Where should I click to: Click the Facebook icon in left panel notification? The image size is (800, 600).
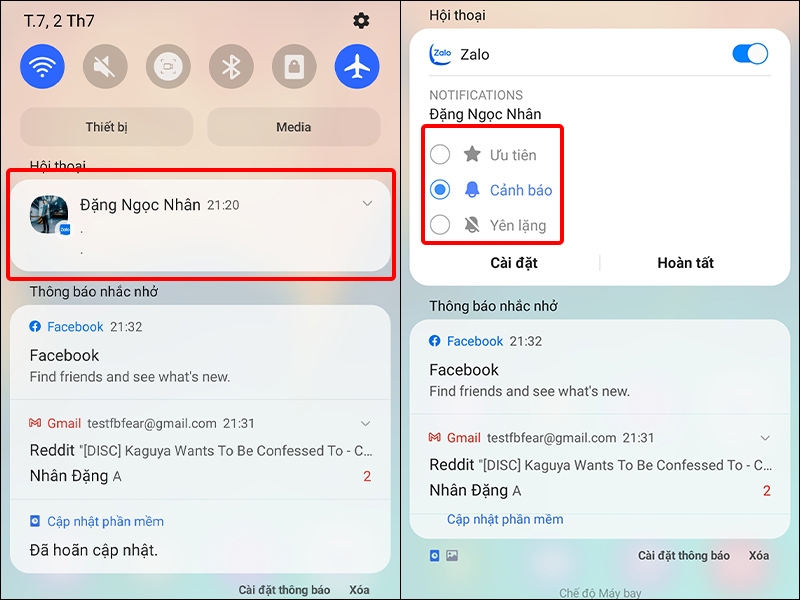[35, 327]
